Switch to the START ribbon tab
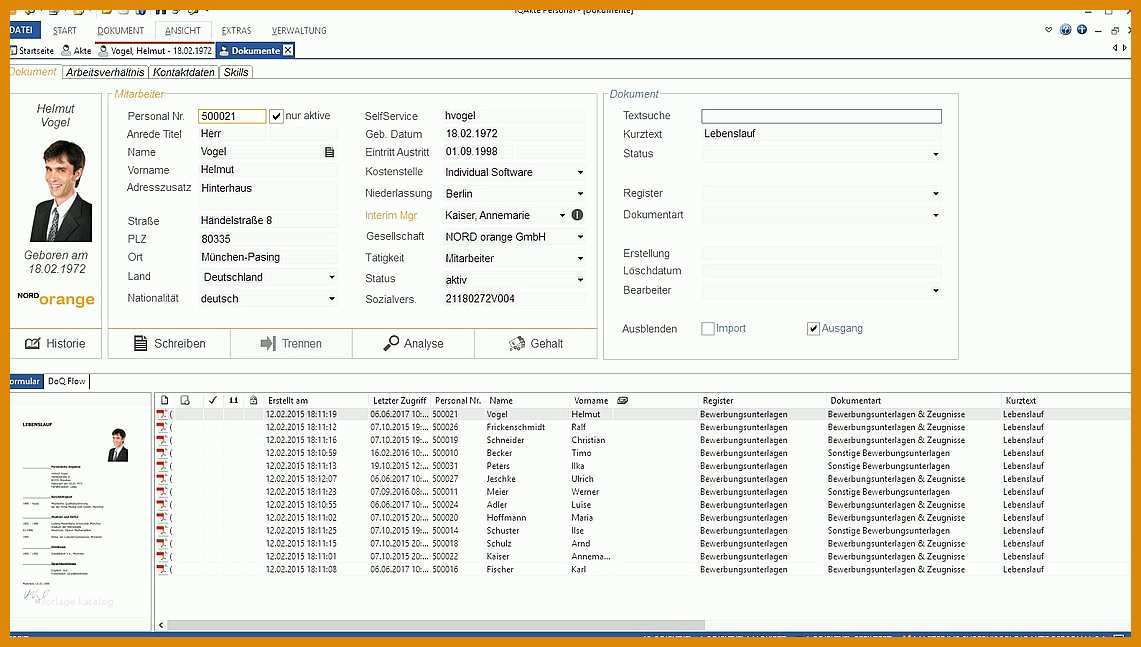This screenshot has height=647, width=1141. pyautogui.click(x=64, y=31)
